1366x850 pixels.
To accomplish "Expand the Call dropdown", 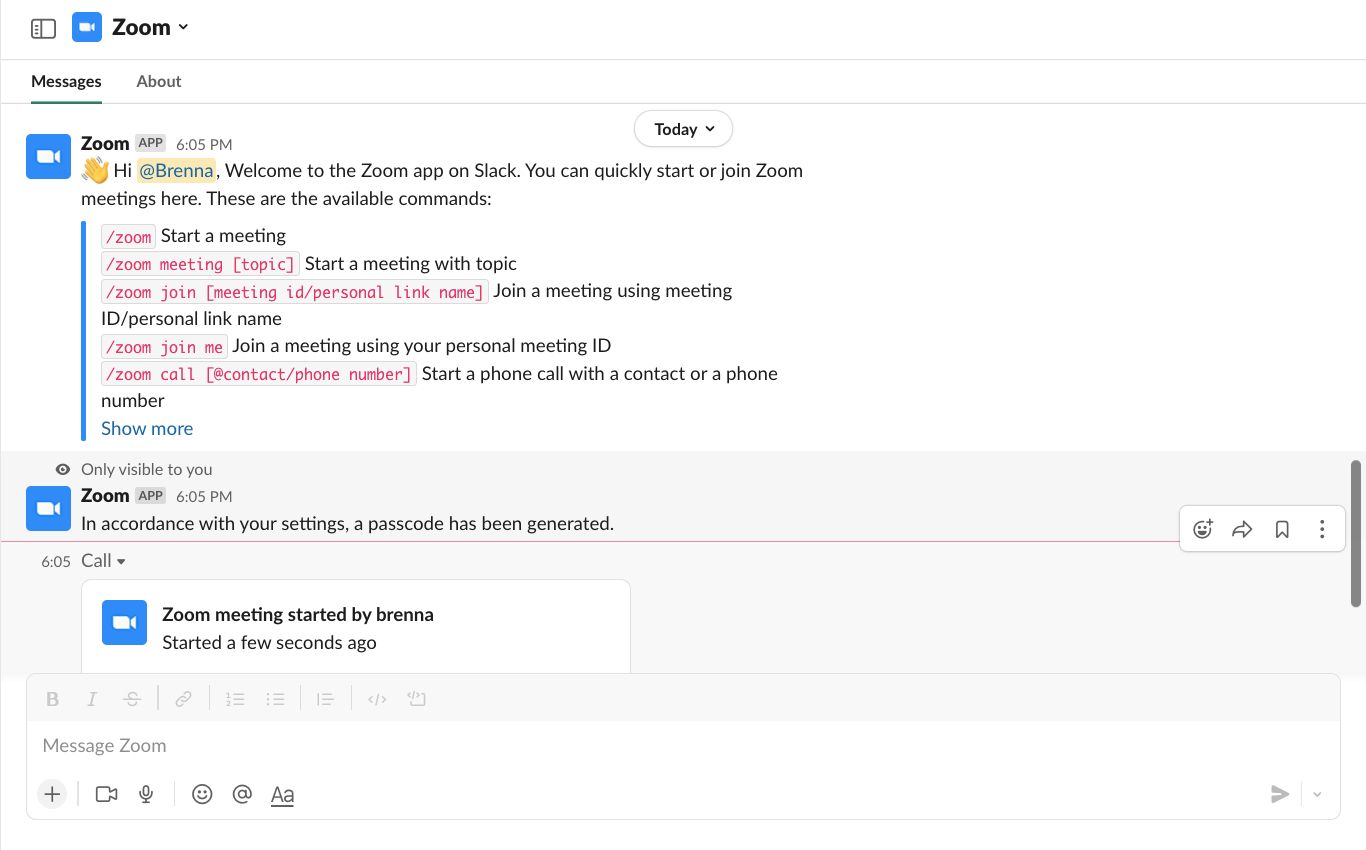I will coord(104,561).
